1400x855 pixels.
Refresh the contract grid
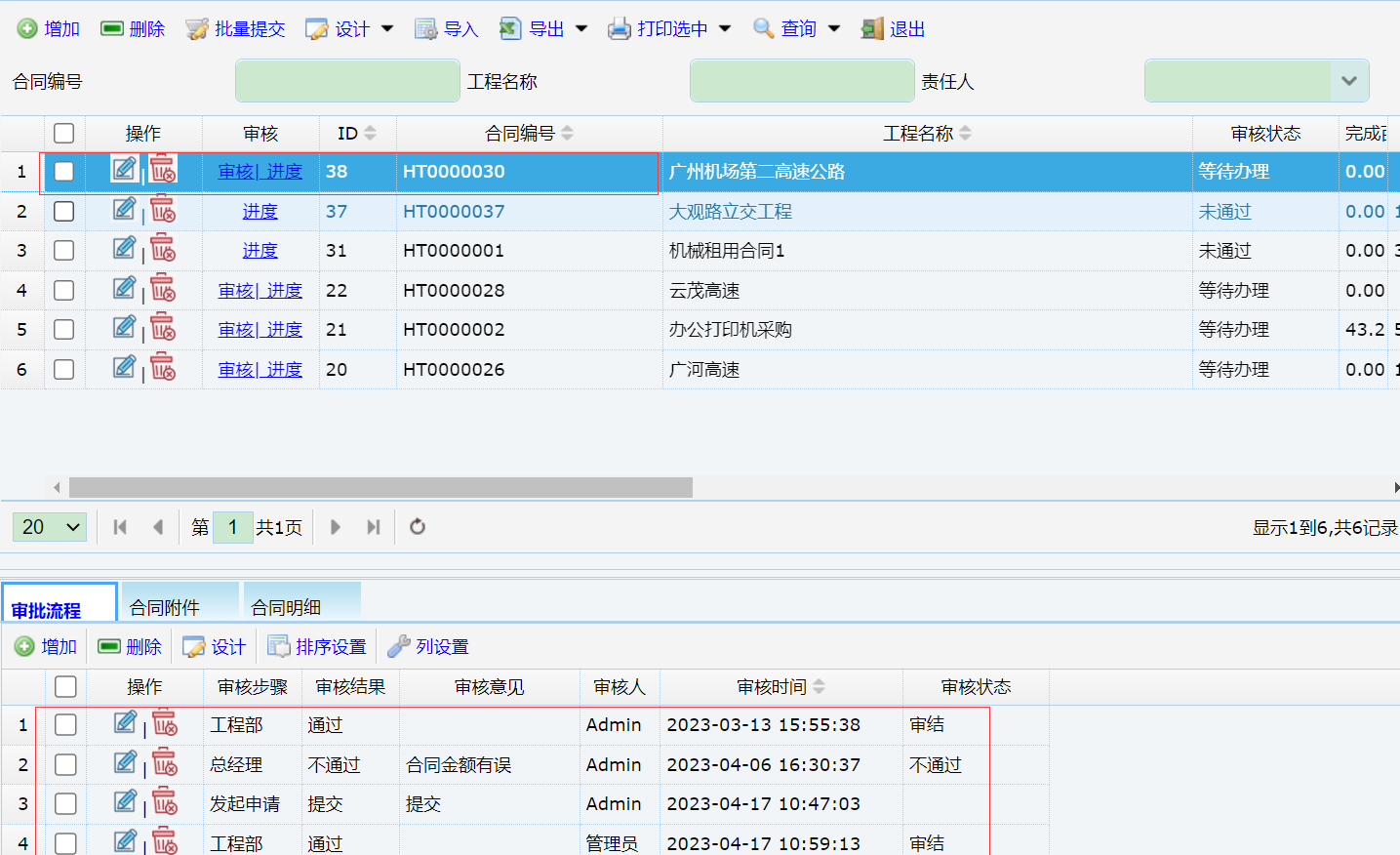tap(418, 527)
